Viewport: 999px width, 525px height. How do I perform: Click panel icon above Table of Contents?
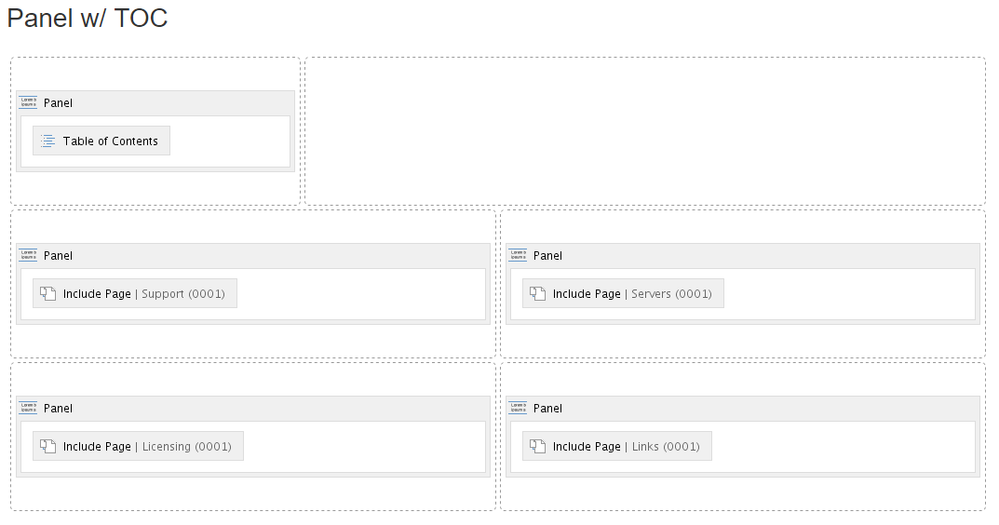click(28, 103)
